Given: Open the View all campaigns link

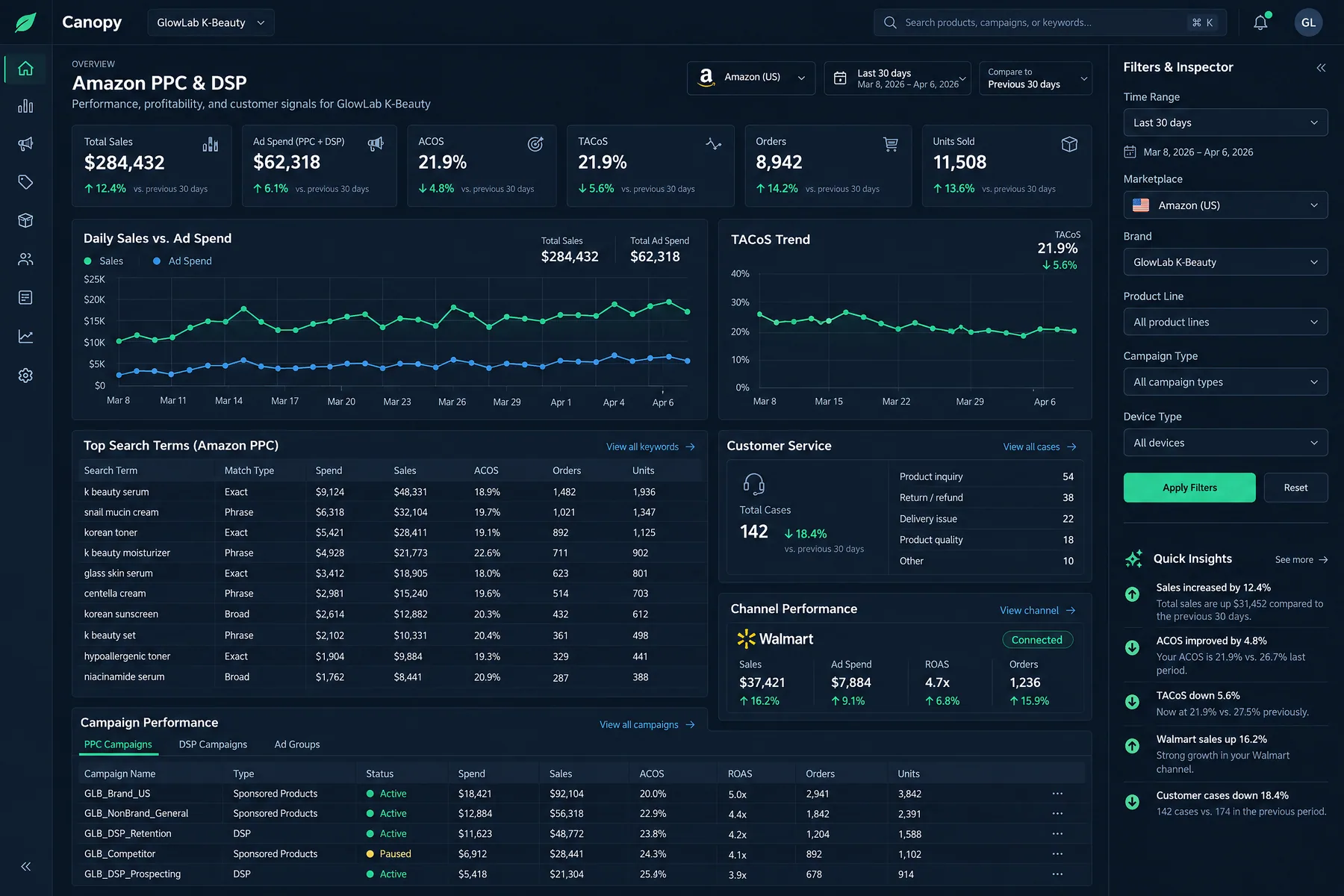Looking at the screenshot, I should [647, 724].
